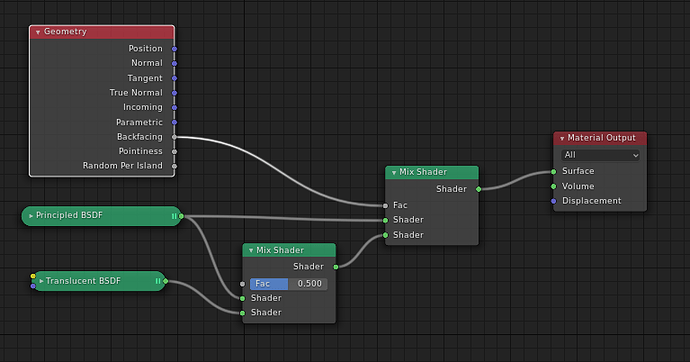Collapse the Mix Shader node holding the Fac slider
The width and height of the screenshot is (690, 362).
pyautogui.click(x=251, y=250)
